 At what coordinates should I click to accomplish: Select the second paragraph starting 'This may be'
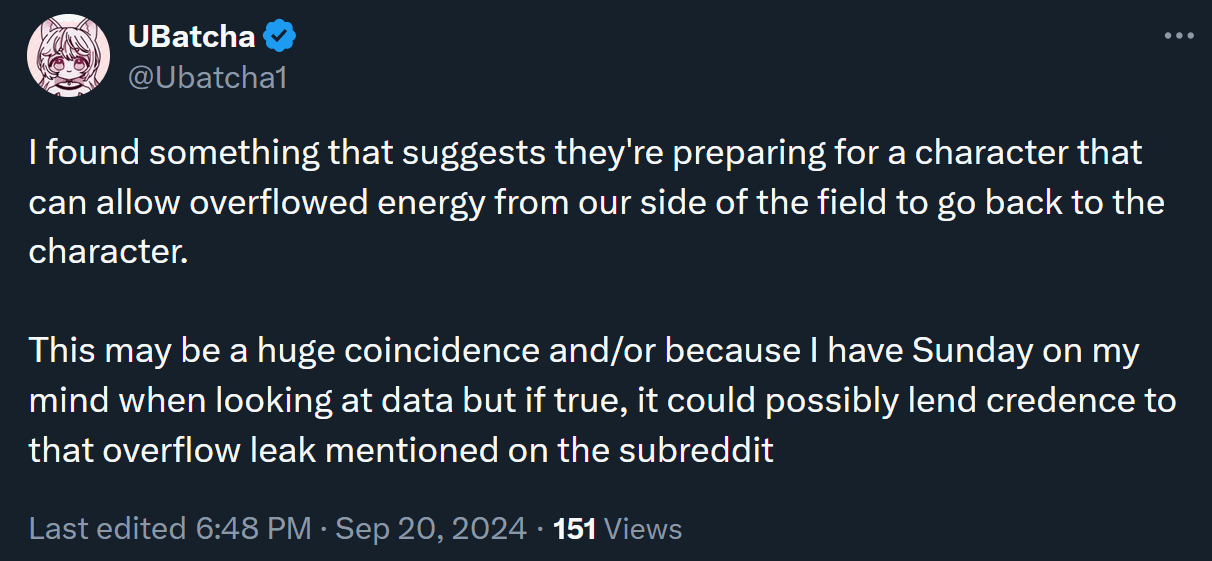pyautogui.click(x=602, y=401)
